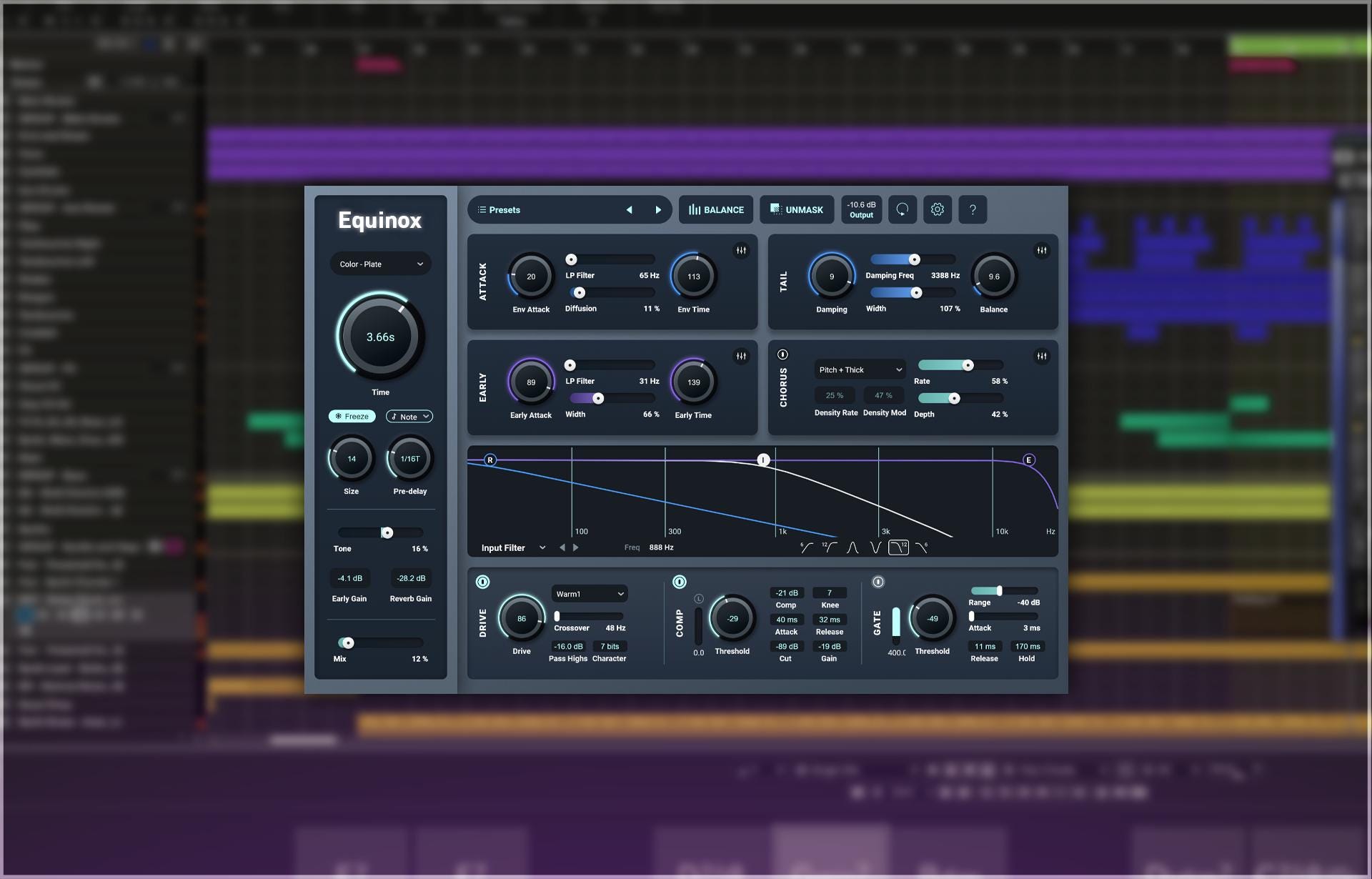Select the notch filter shape
1372x879 pixels.
[875, 547]
